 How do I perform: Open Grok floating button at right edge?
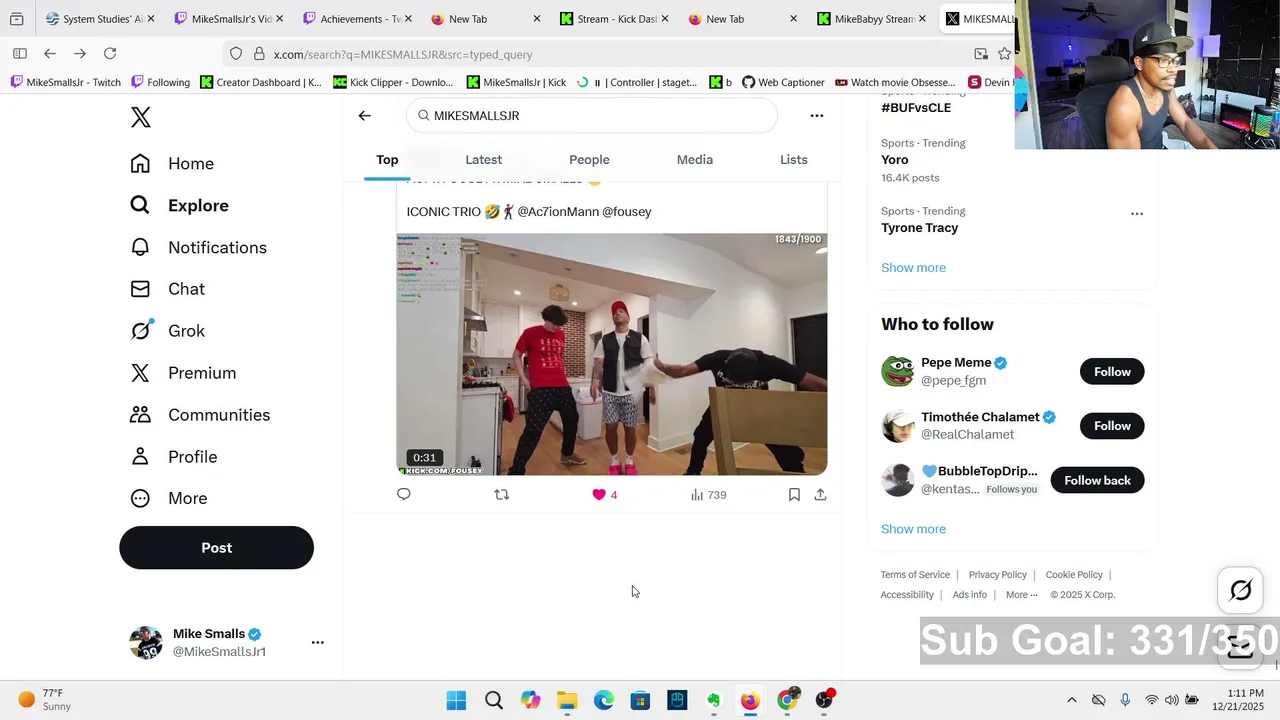[x=1241, y=591]
